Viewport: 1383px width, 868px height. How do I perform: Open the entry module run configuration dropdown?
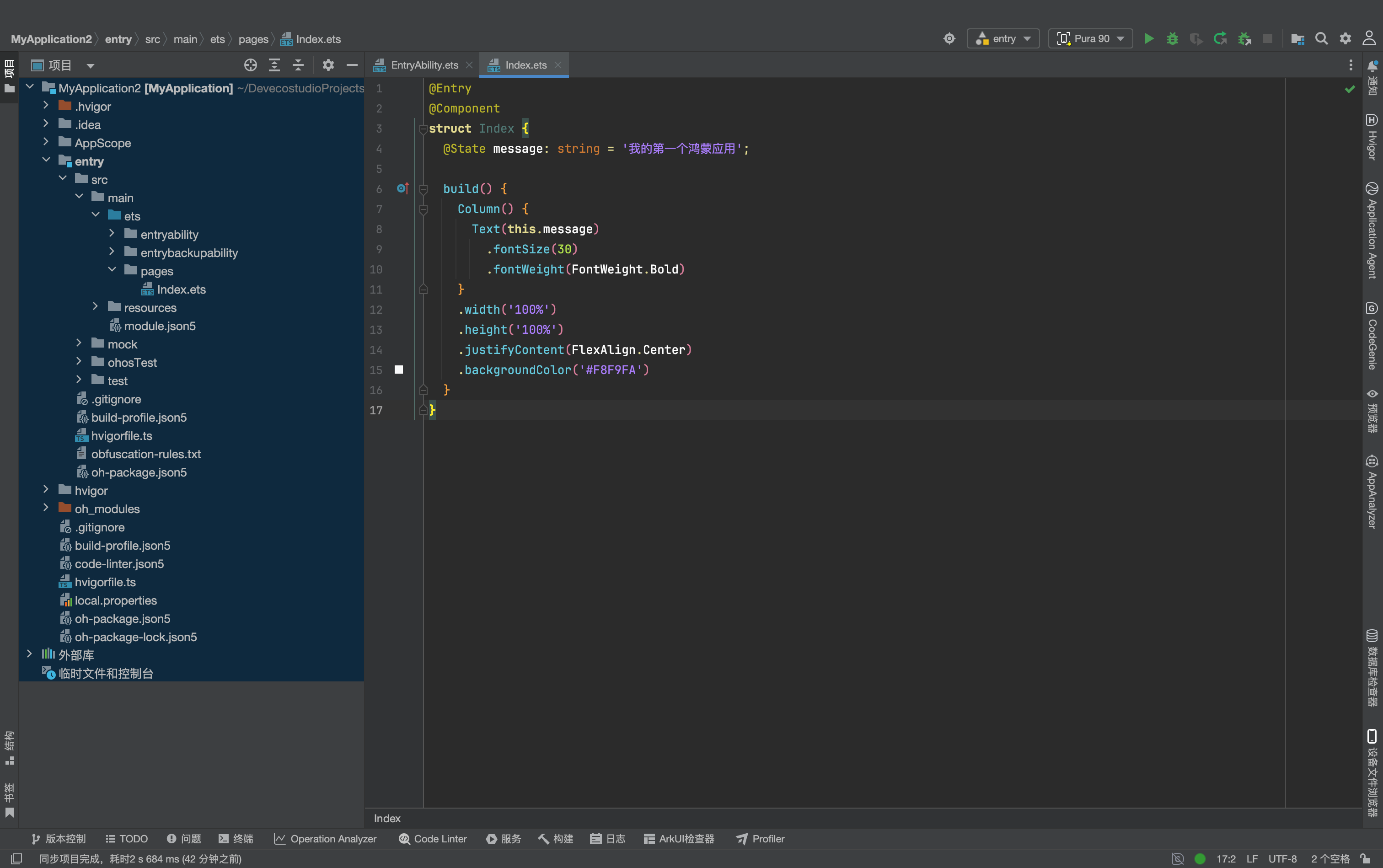[x=1003, y=38]
